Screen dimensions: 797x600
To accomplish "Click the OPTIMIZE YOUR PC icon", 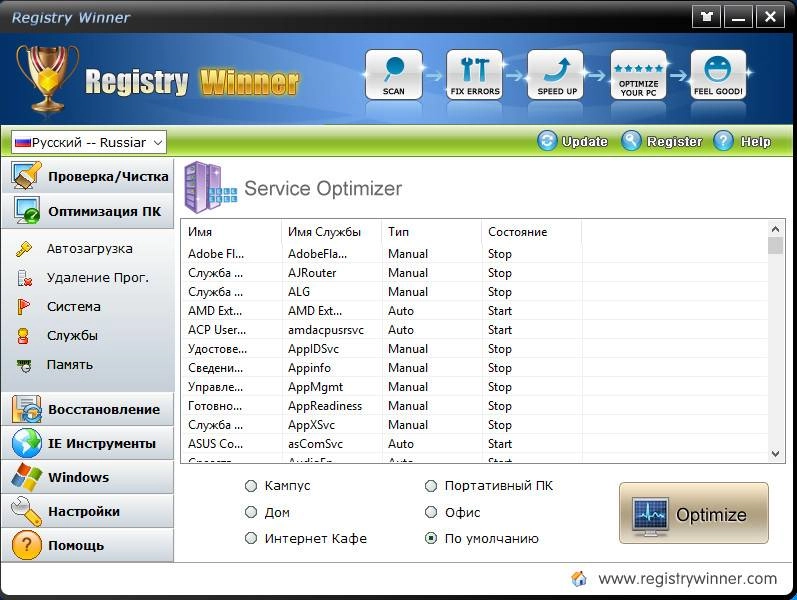I will point(638,74).
